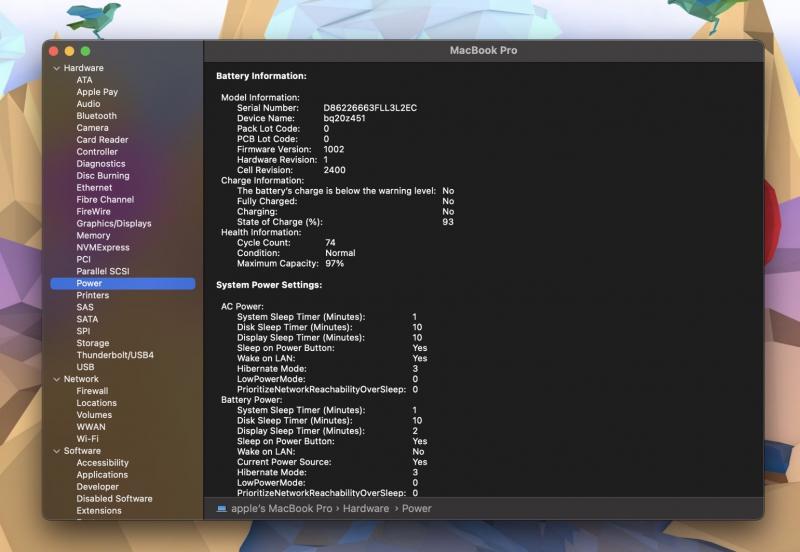The image size is (800, 552).
Task: Select SAS in the sidebar
Action: (x=85, y=307)
